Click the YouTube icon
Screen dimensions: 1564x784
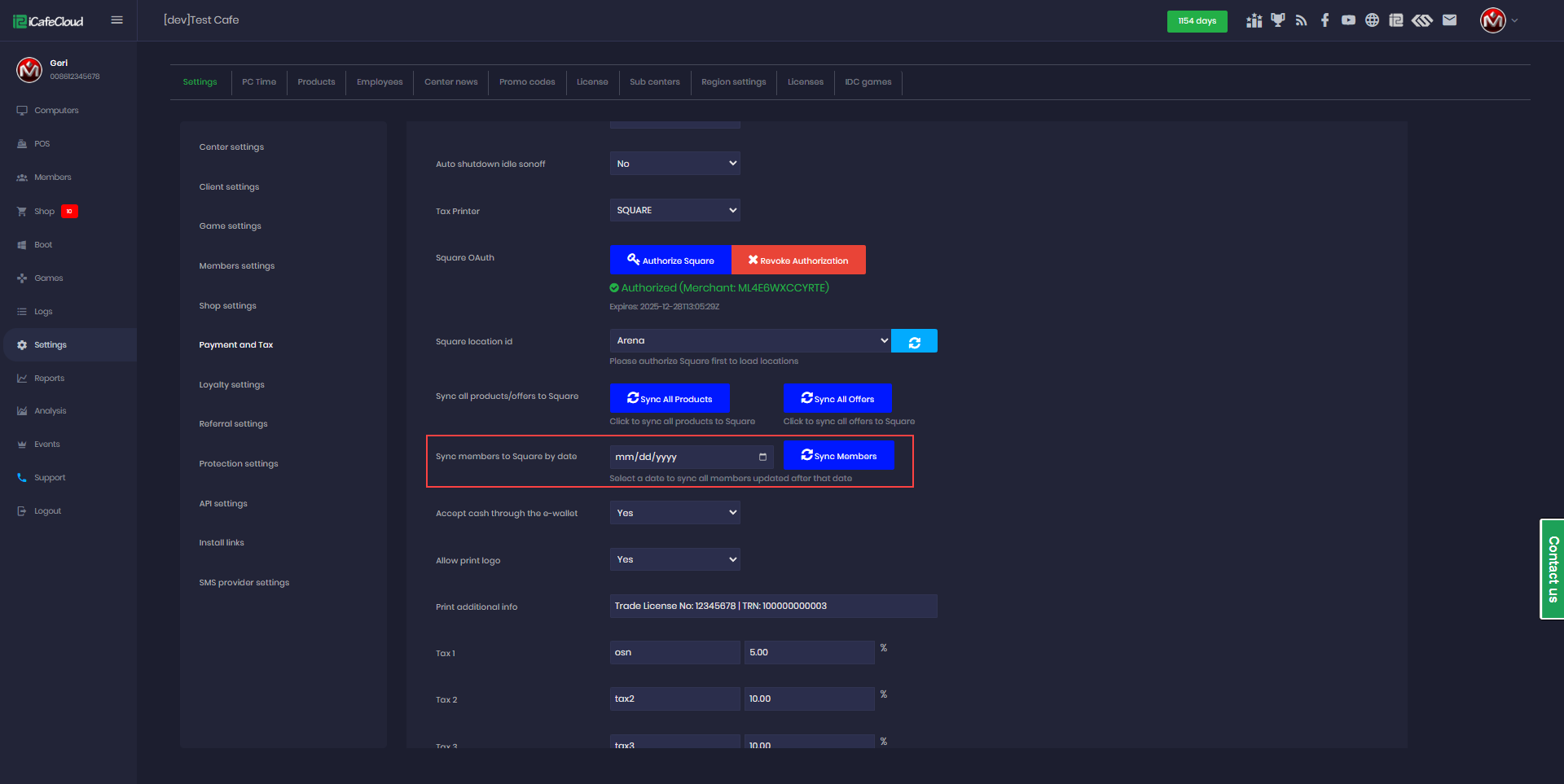pyautogui.click(x=1348, y=20)
